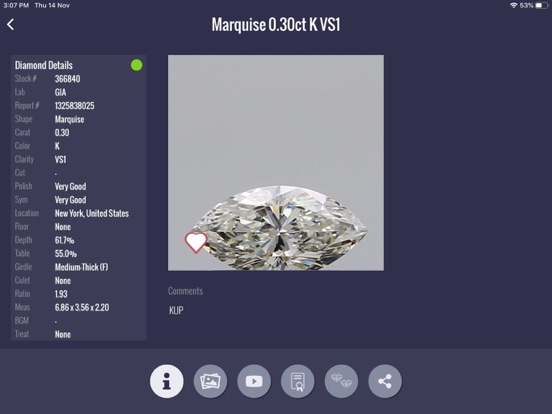Play the diamond video icon

pyautogui.click(x=254, y=381)
